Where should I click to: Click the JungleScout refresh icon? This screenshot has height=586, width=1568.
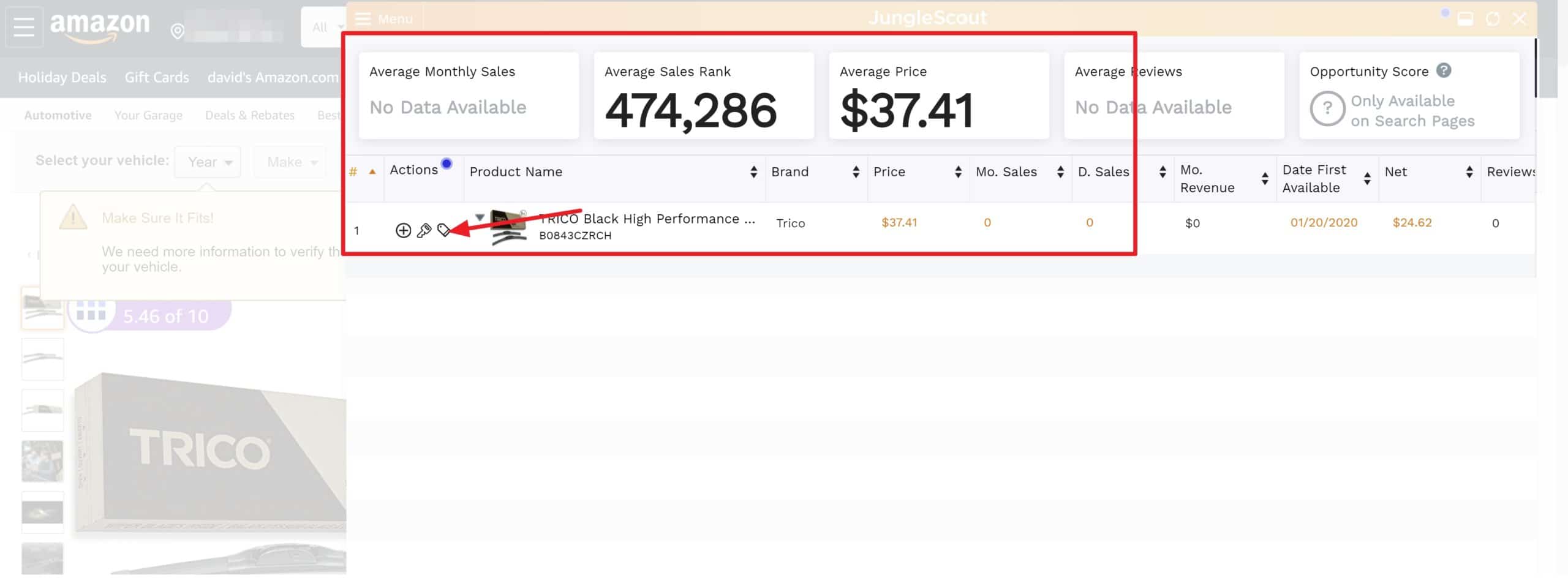click(x=1493, y=19)
